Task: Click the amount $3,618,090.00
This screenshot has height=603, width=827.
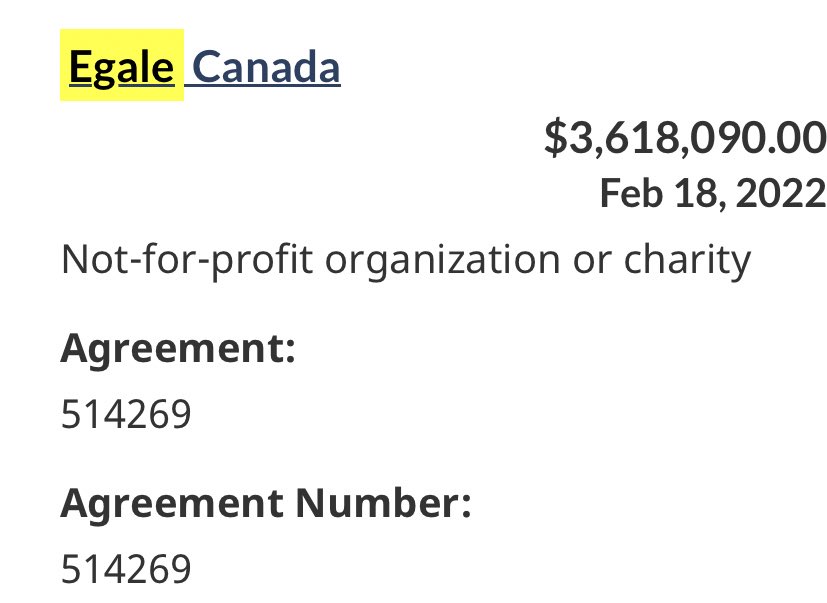Action: [685, 137]
